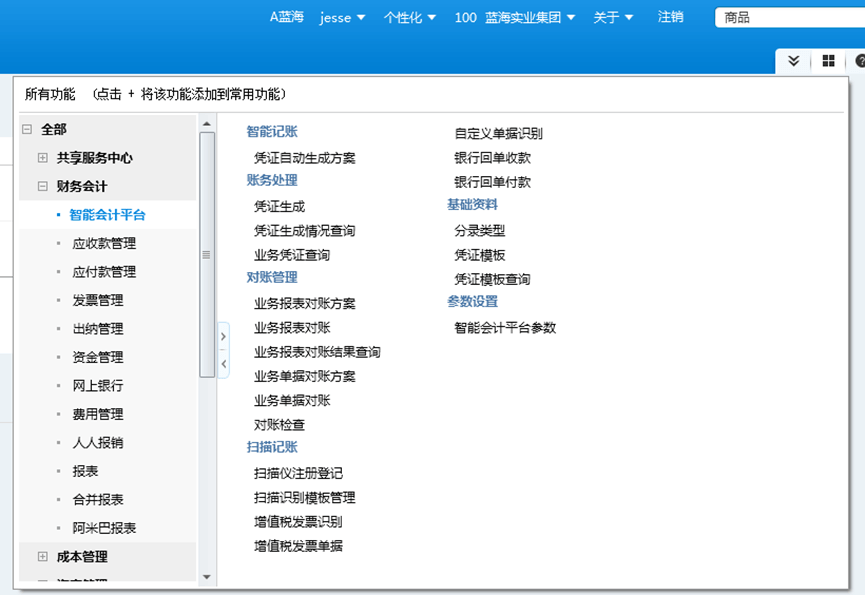Open 智能会计平台参数 function
Image resolution: width=865 pixels, height=595 pixels.
[x=505, y=328]
